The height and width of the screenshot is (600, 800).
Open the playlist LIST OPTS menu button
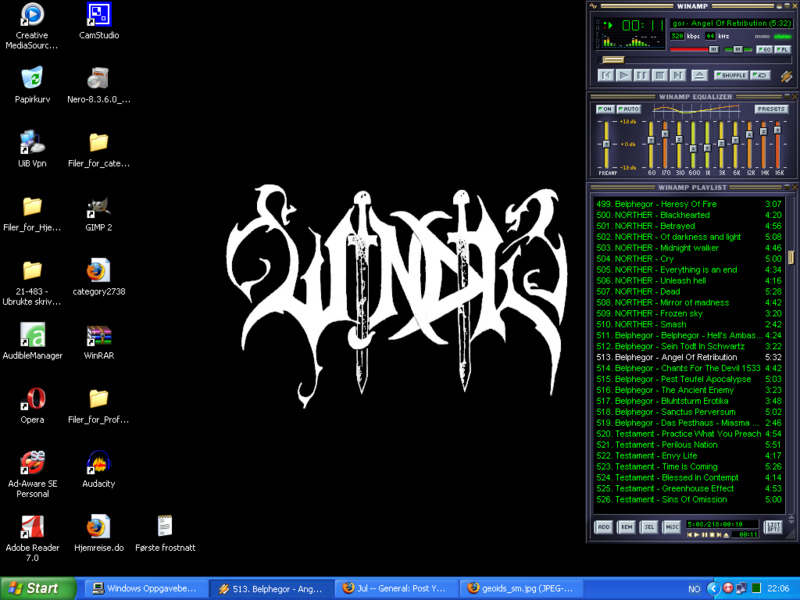coord(773,527)
